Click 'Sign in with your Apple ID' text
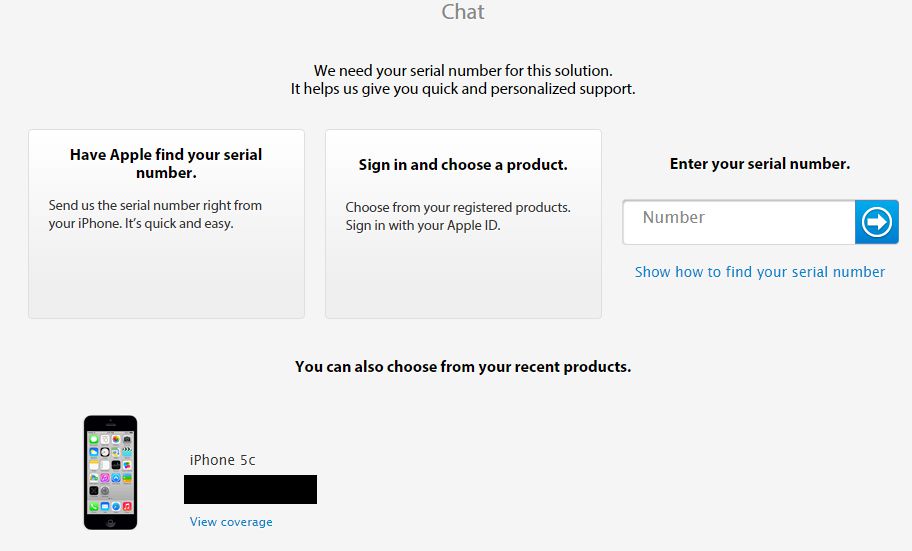Screen dimensions: 912x551 pos(423,225)
